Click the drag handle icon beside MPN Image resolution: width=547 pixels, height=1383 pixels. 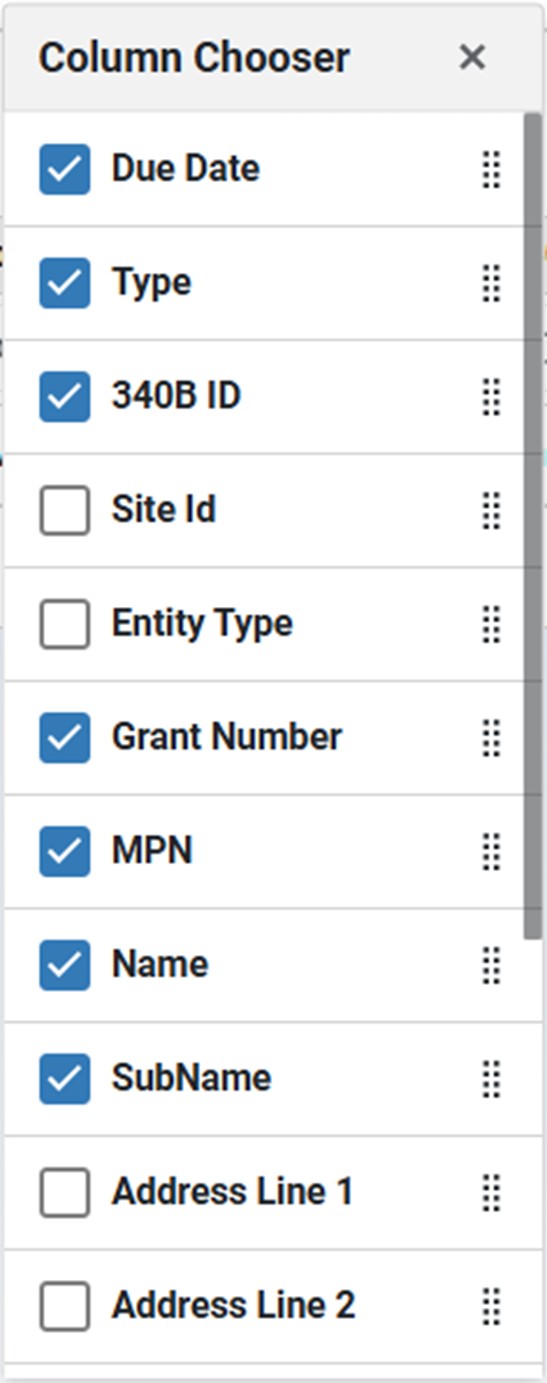point(490,852)
